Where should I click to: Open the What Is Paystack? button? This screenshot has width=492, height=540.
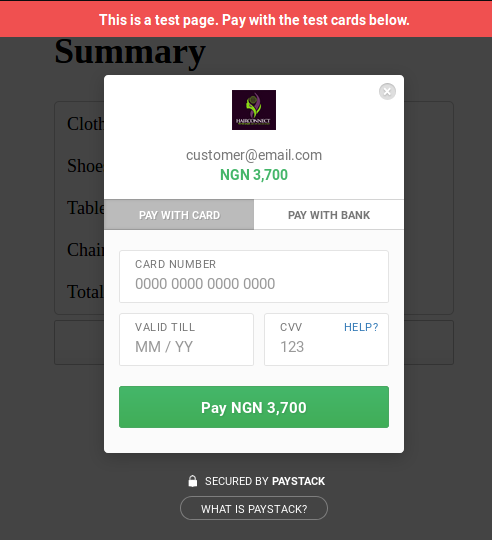pos(254,508)
